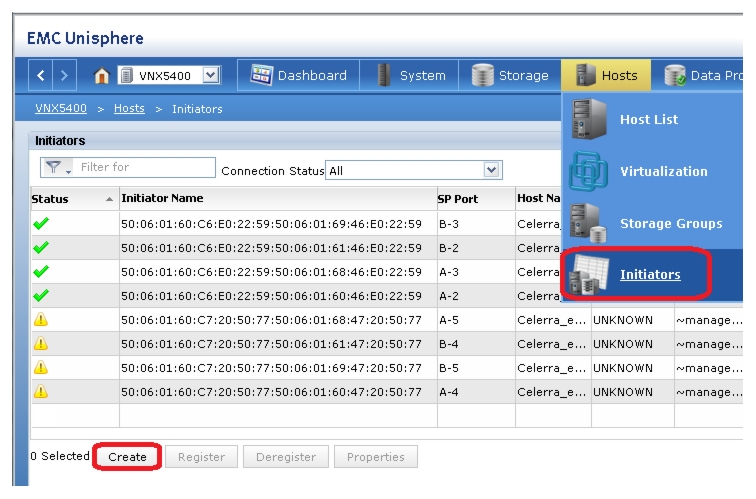Image resolution: width=756 pixels, height=499 pixels.
Task: Click the Initiators link in Hosts menu
Action: pyautogui.click(x=650, y=274)
